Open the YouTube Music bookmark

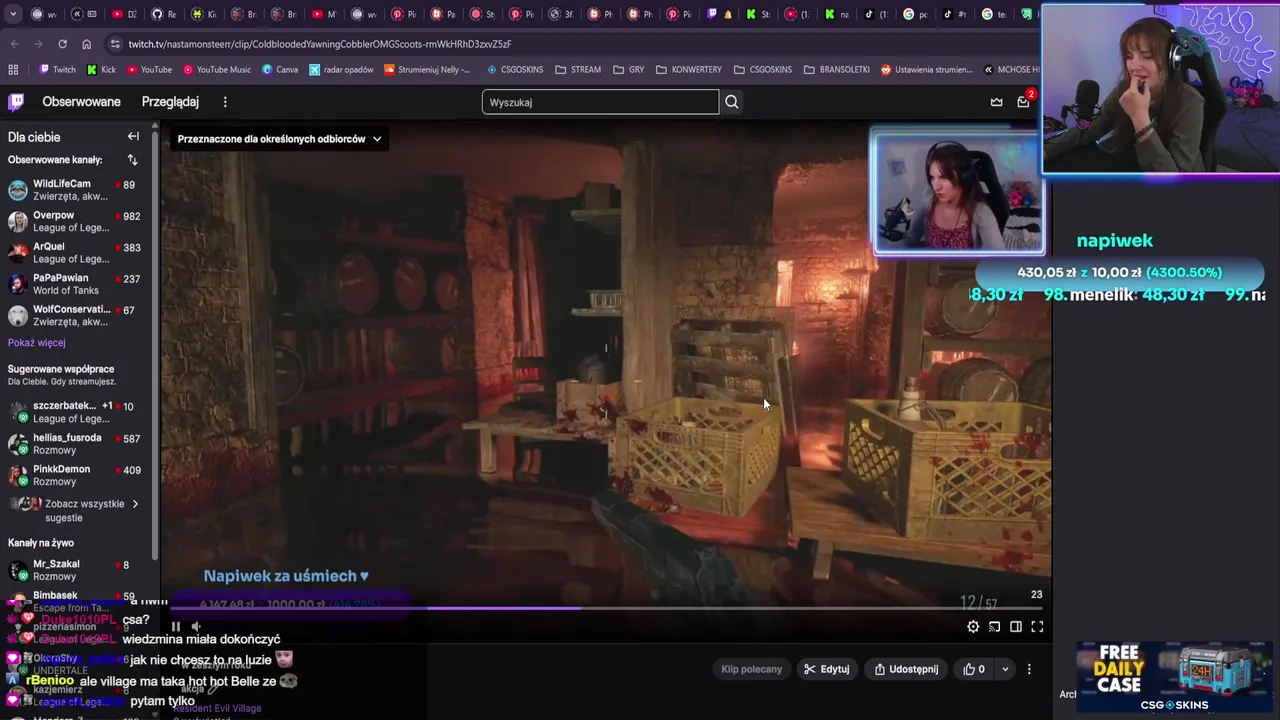[217, 70]
